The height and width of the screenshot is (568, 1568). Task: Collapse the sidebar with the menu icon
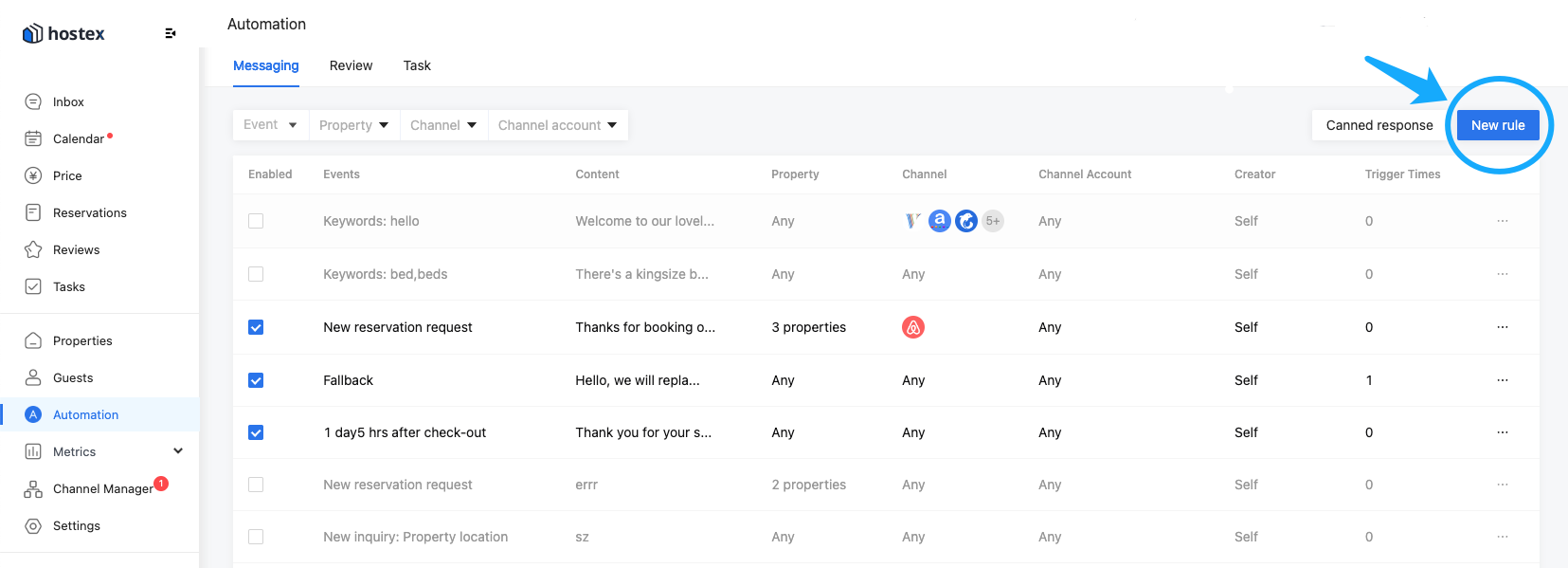click(171, 33)
